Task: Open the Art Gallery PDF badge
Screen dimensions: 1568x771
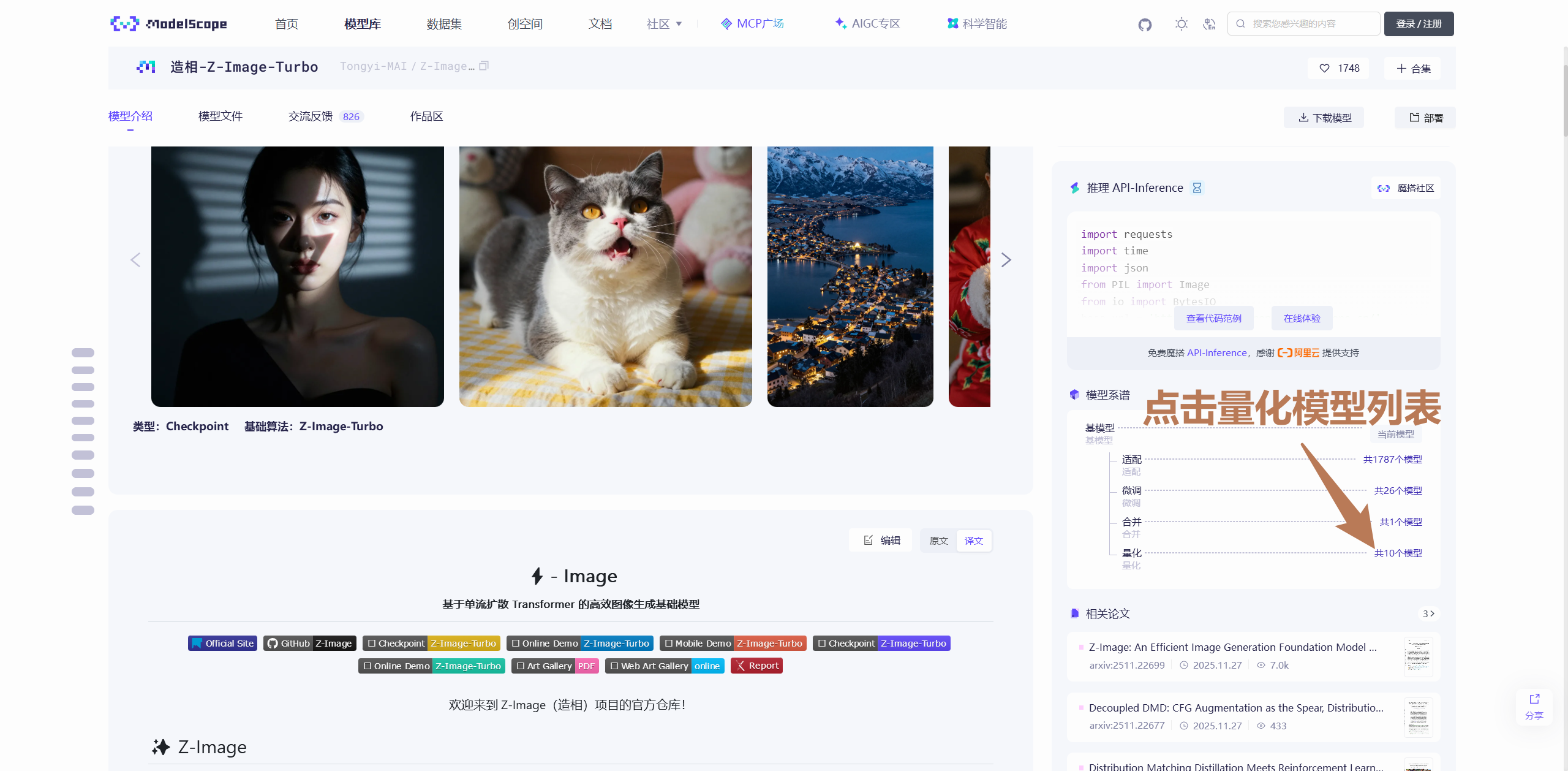Action: pyautogui.click(x=555, y=666)
